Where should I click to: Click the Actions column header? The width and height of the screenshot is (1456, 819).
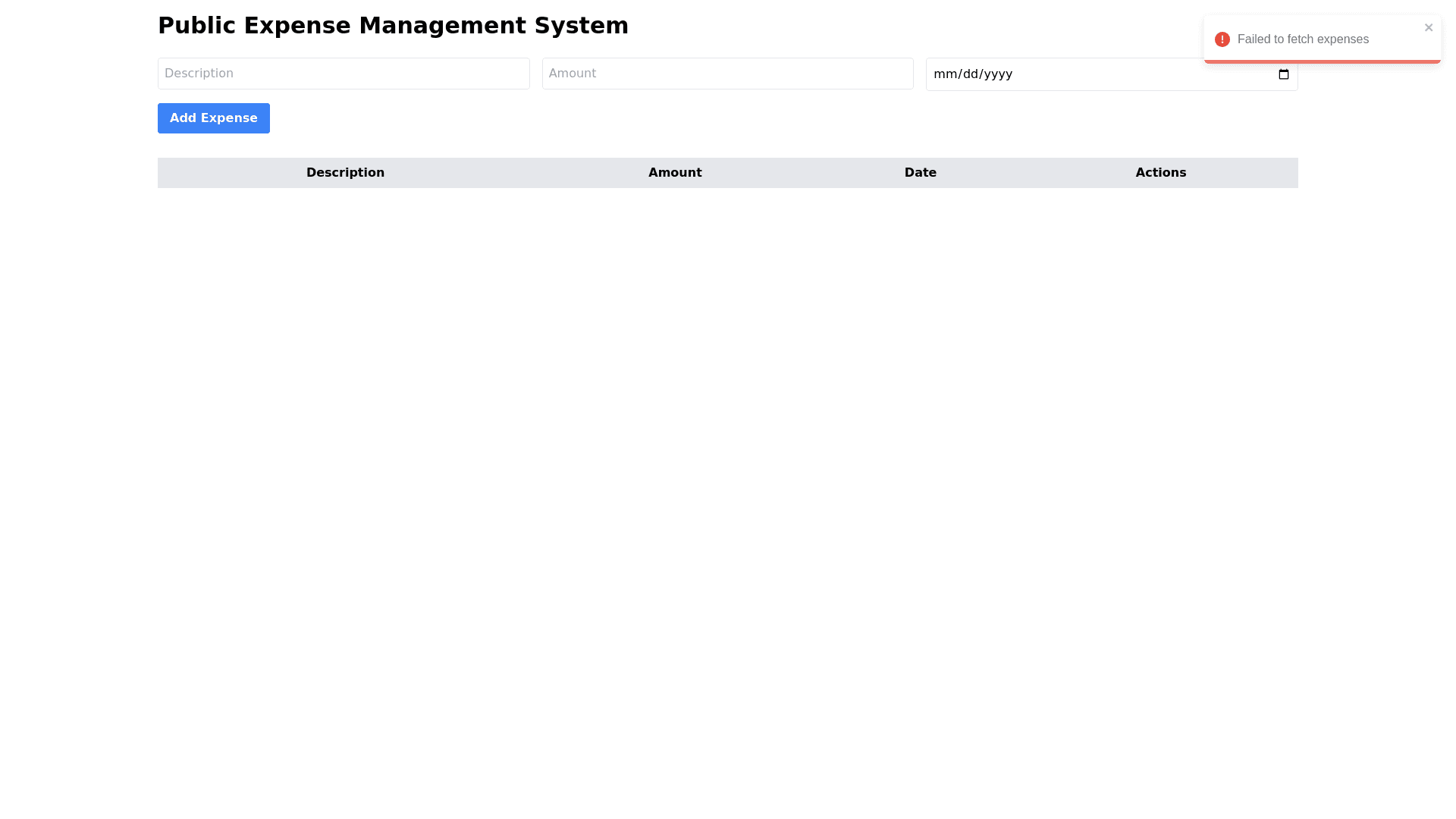tap(1160, 173)
